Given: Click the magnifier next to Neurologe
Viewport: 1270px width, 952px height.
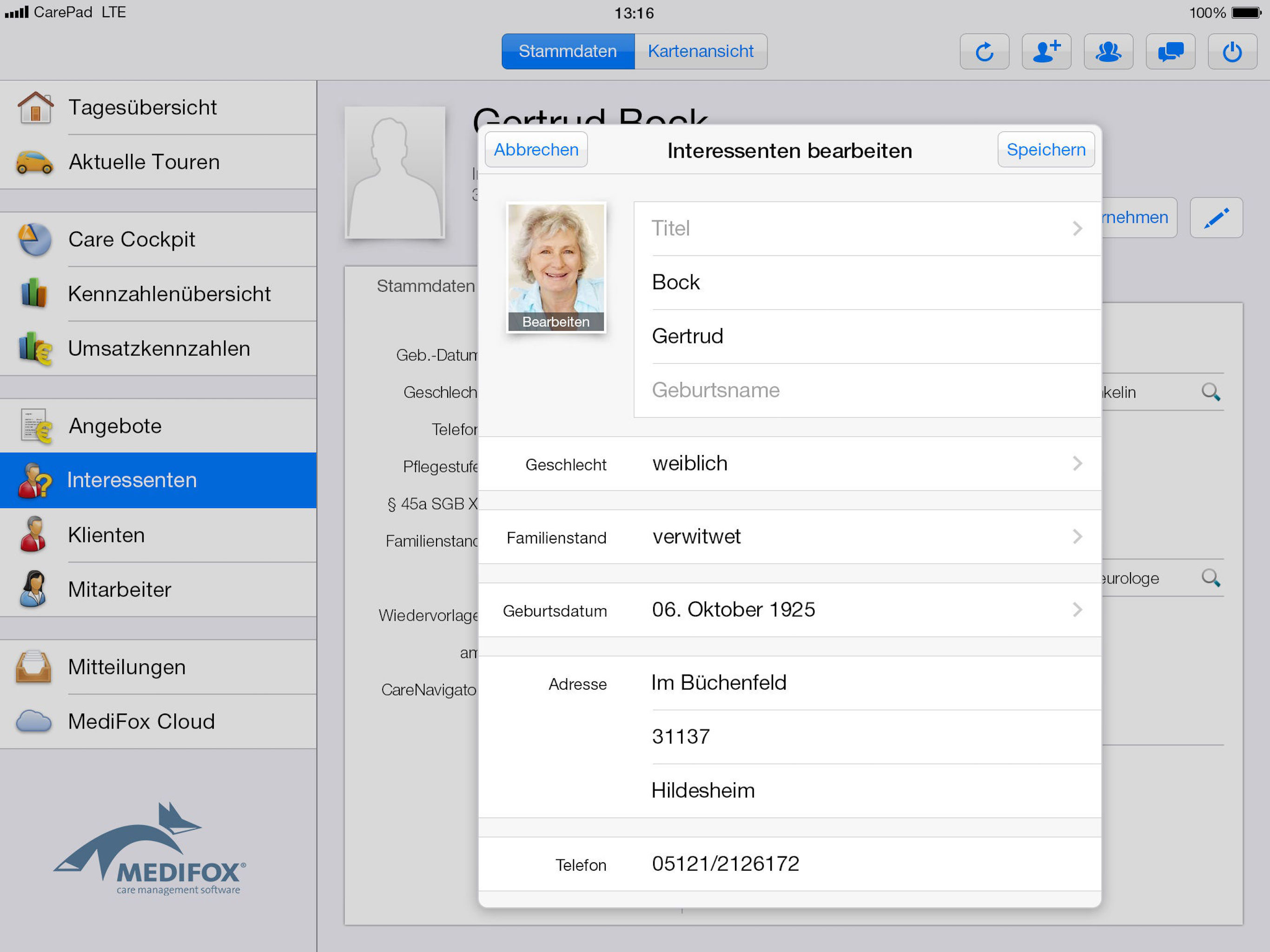Looking at the screenshot, I should (x=1210, y=577).
